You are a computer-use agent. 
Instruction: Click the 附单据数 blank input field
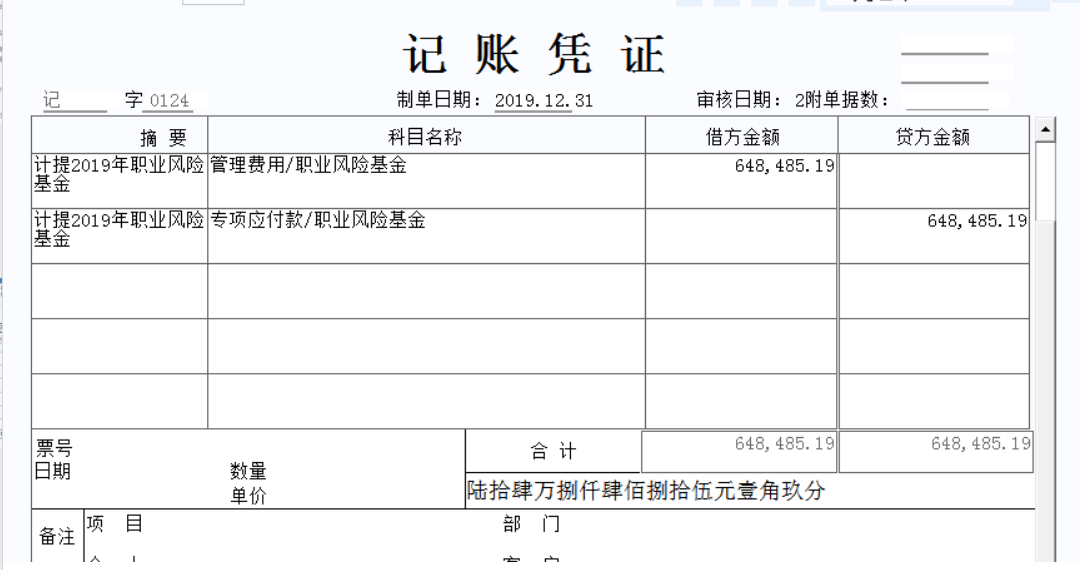[x=946, y=100]
